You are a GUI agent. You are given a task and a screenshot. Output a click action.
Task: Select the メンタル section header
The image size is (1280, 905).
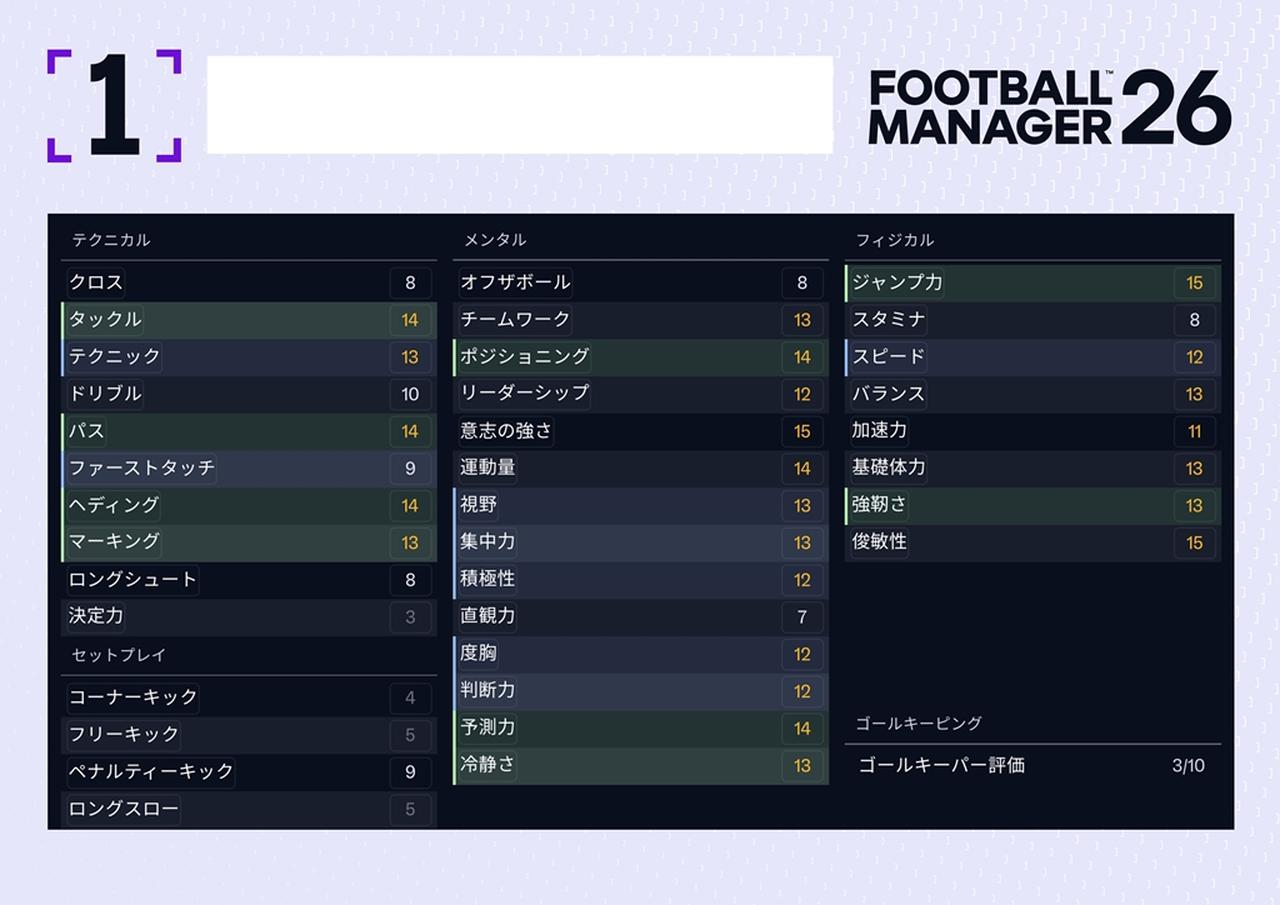pos(495,240)
